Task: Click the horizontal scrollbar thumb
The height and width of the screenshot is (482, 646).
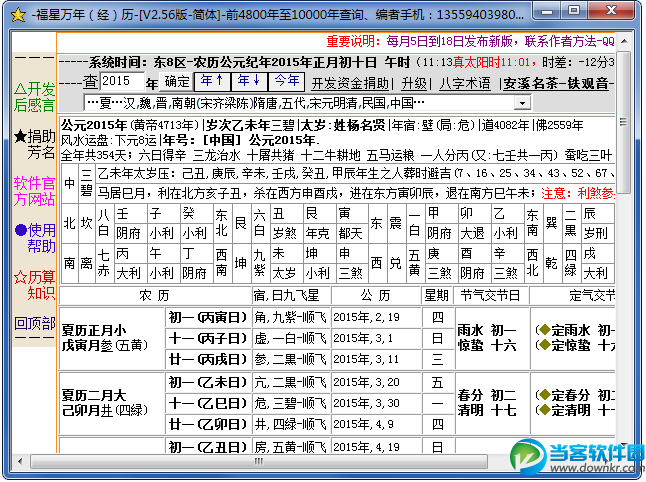Action: tap(259, 461)
